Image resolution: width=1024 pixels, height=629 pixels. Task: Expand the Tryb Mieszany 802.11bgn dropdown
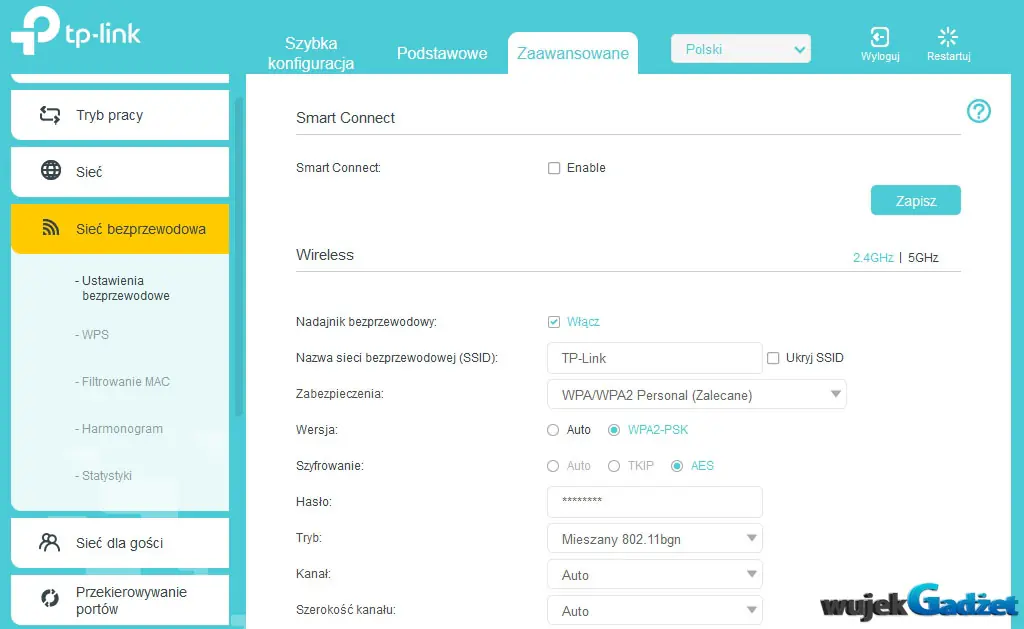pos(655,538)
